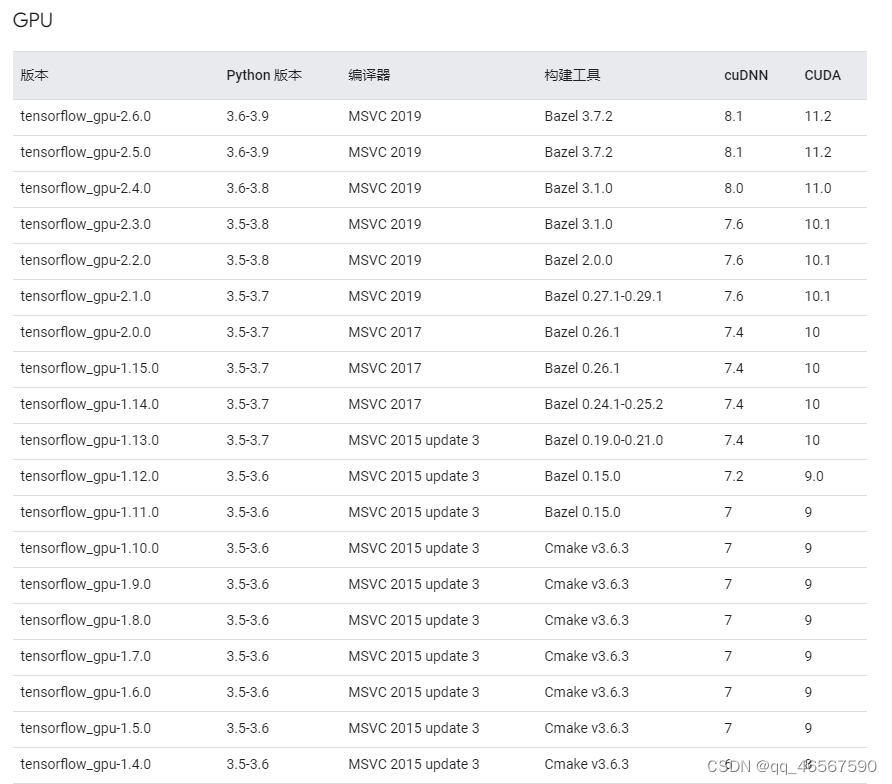Click cuDNN 7.4 in tensorflow_gpu-1.14.0 row

[x=734, y=404]
